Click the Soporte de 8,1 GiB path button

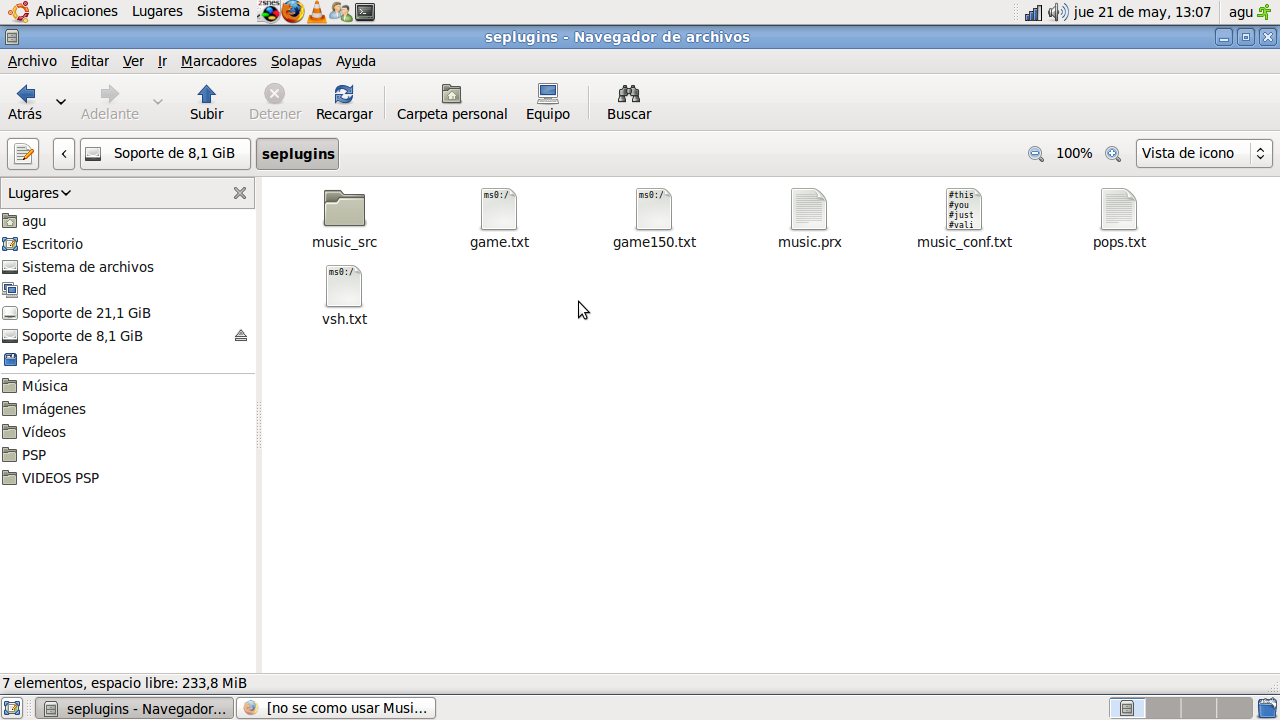(165, 154)
